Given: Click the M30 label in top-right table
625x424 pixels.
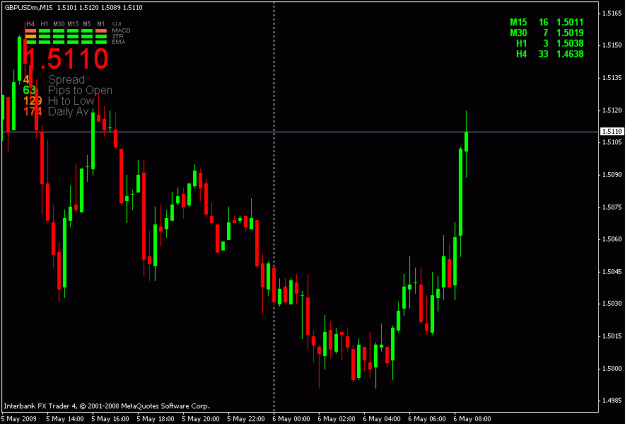Looking at the screenshot, I should (518, 33).
